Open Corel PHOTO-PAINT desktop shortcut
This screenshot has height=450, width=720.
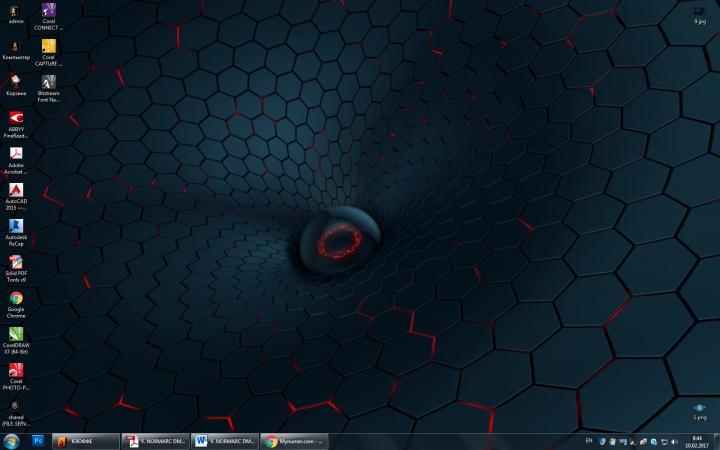pyautogui.click(x=16, y=377)
